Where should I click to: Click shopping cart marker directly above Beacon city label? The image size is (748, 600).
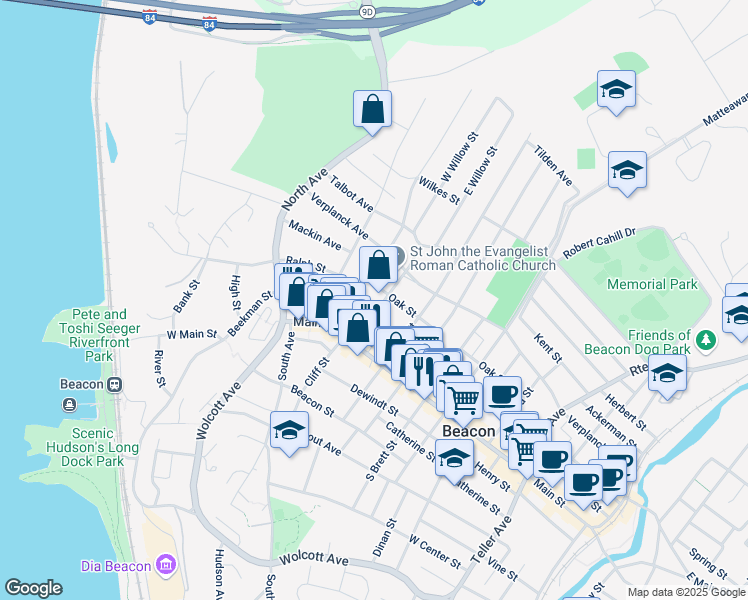[463, 403]
